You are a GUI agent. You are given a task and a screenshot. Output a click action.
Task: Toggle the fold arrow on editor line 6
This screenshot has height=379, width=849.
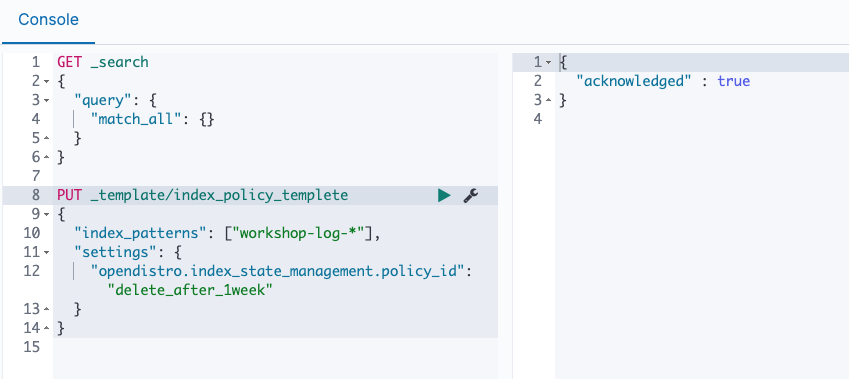pyautogui.click(x=46, y=158)
